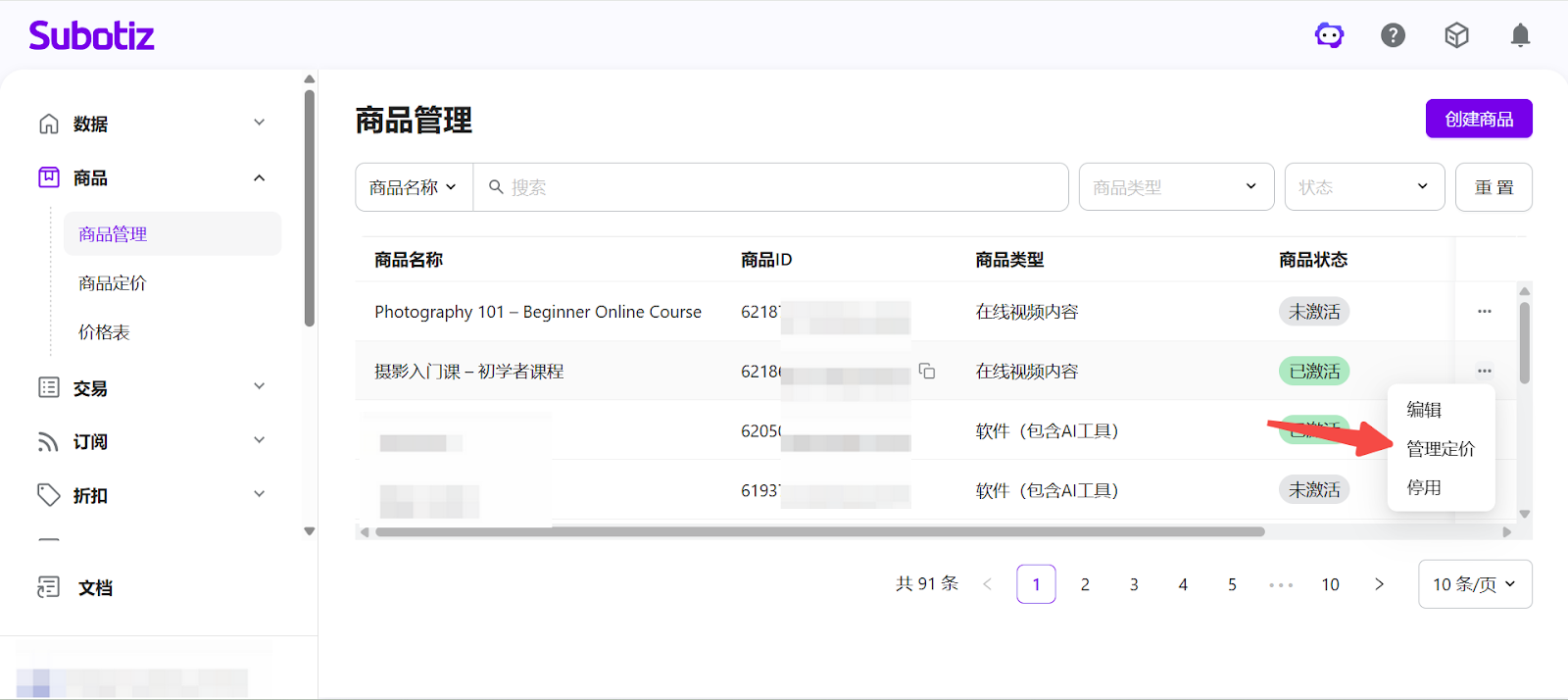The height and width of the screenshot is (700, 1568).
Task: Copy the ID of 摄影入门课 product
Action: pyautogui.click(x=926, y=372)
